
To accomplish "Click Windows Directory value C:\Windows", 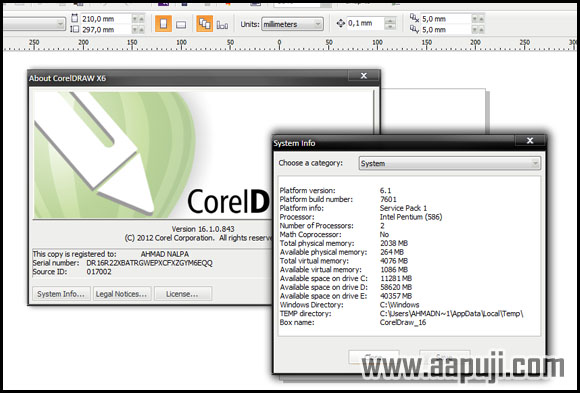I will point(399,305).
